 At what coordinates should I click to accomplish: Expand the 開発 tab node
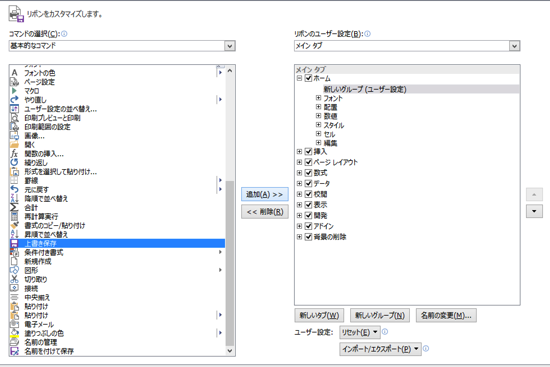pyautogui.click(x=299, y=215)
